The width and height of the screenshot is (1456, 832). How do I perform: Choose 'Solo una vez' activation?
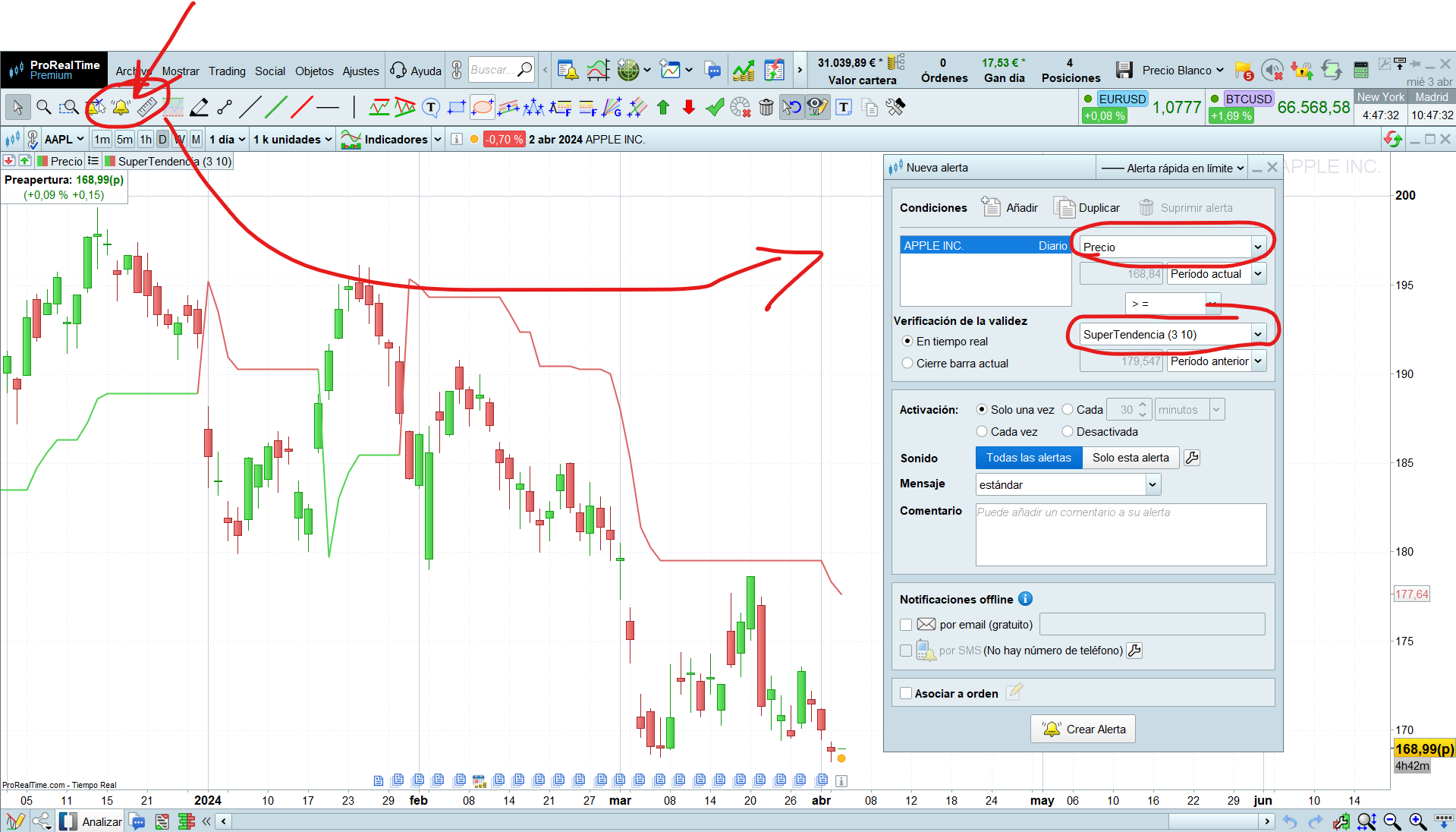pyautogui.click(x=982, y=410)
